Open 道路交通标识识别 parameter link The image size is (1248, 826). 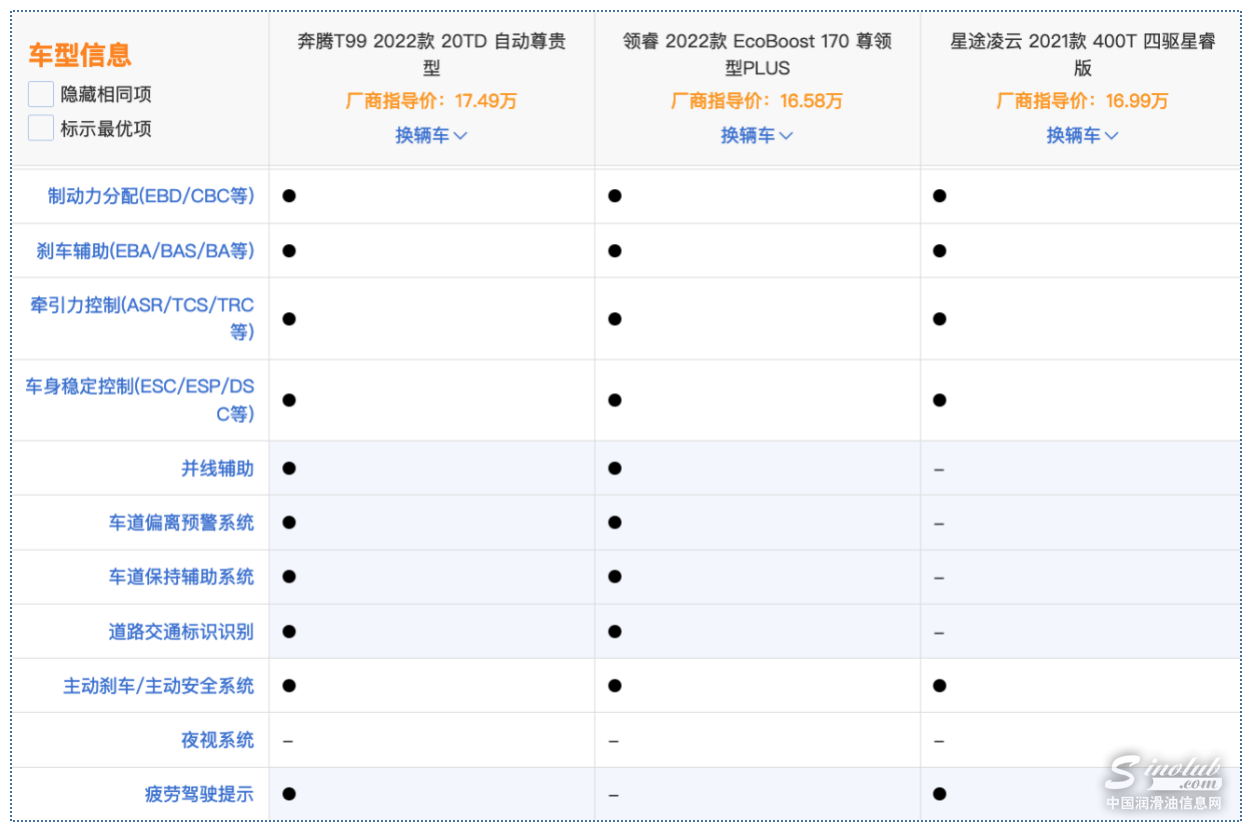pyautogui.click(x=181, y=632)
